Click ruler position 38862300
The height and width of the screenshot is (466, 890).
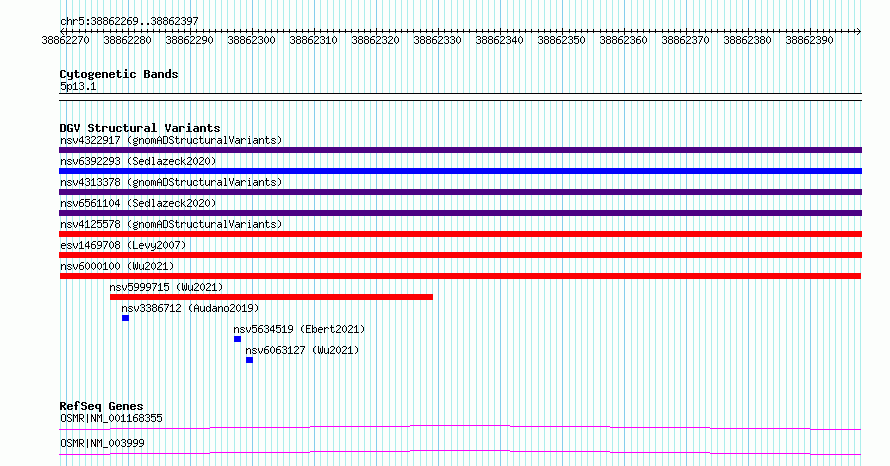251,40
